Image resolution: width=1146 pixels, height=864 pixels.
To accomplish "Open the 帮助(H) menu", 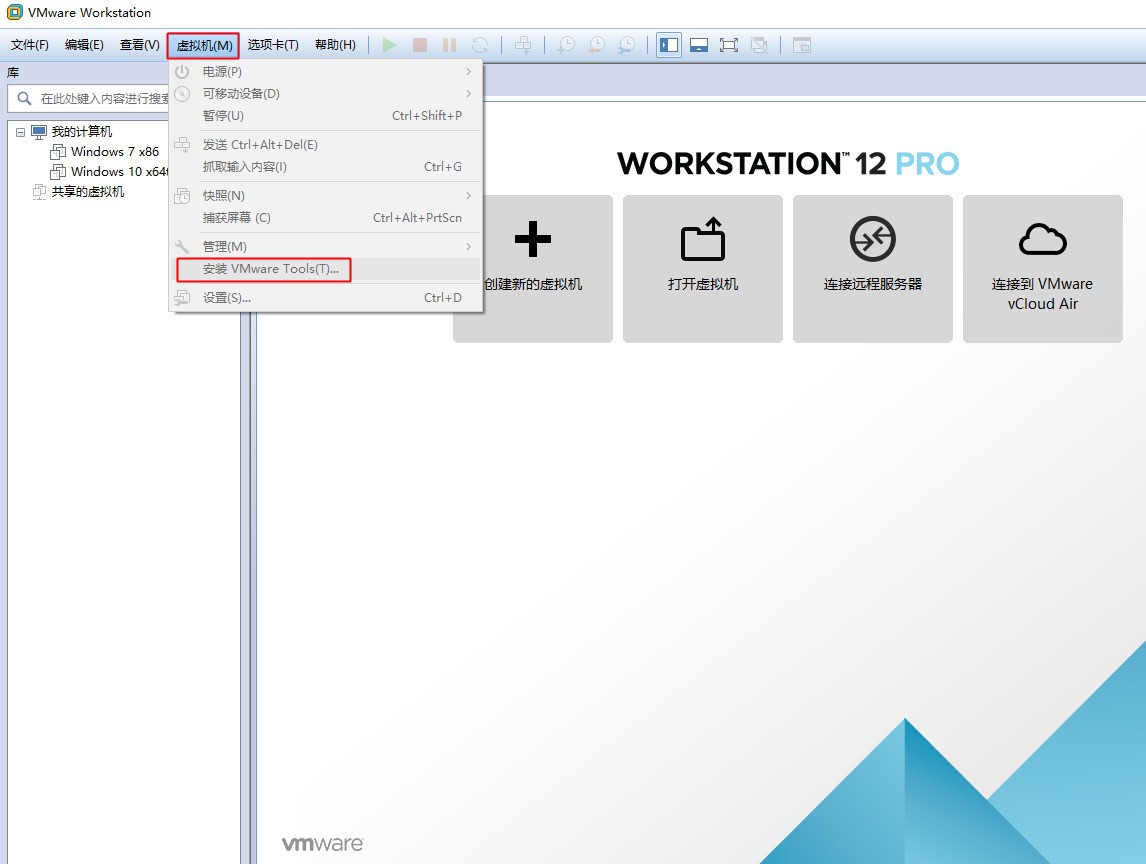I will [335, 45].
